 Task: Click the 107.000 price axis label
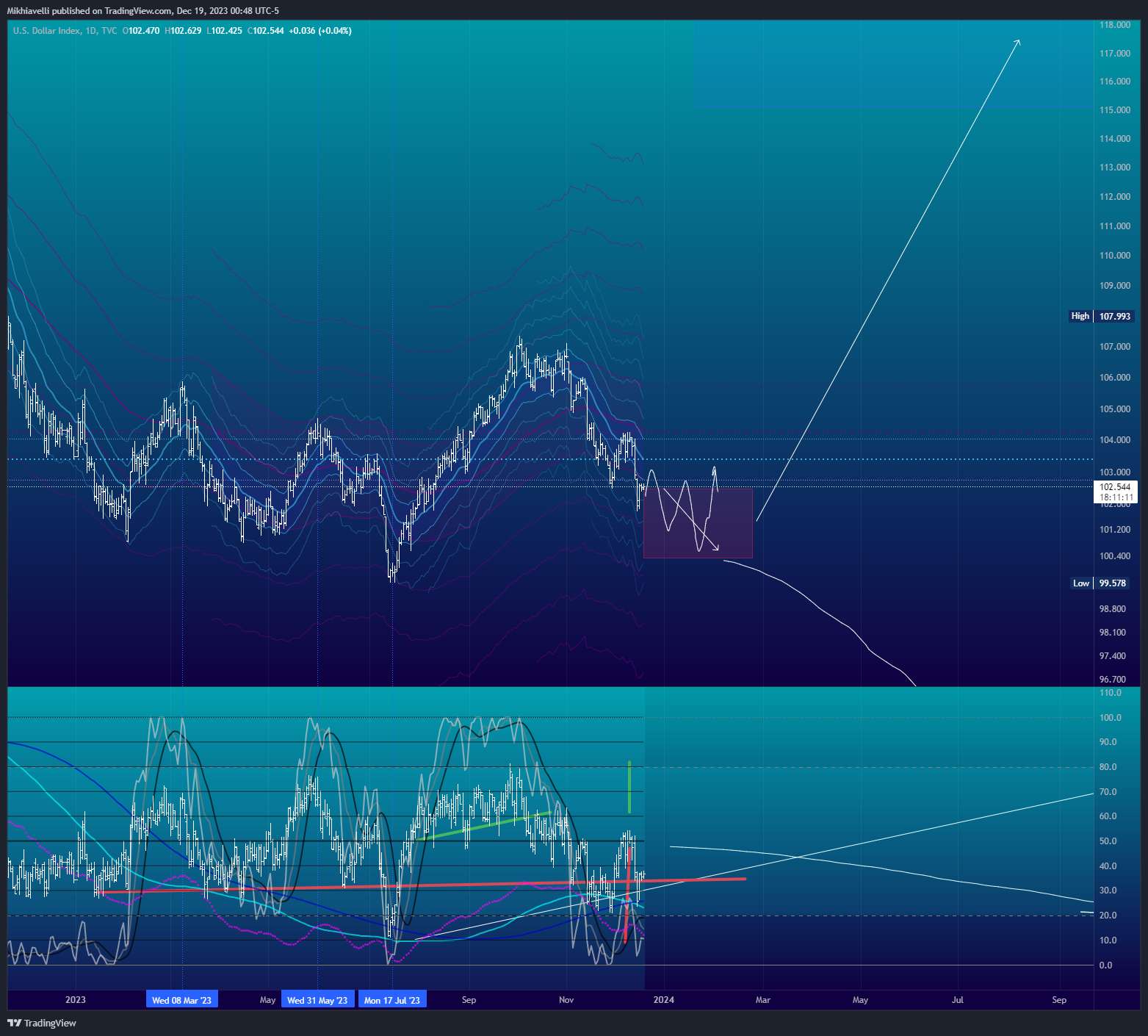click(1115, 347)
